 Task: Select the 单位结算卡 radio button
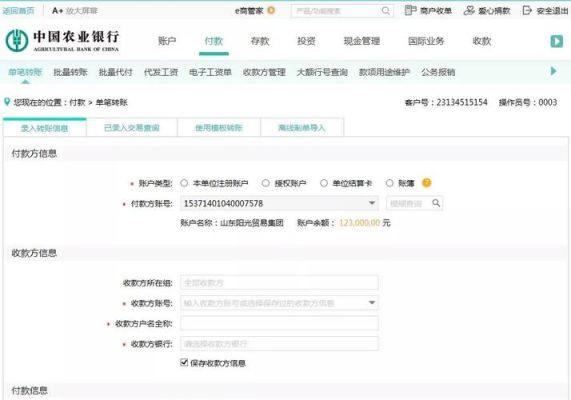(324, 183)
